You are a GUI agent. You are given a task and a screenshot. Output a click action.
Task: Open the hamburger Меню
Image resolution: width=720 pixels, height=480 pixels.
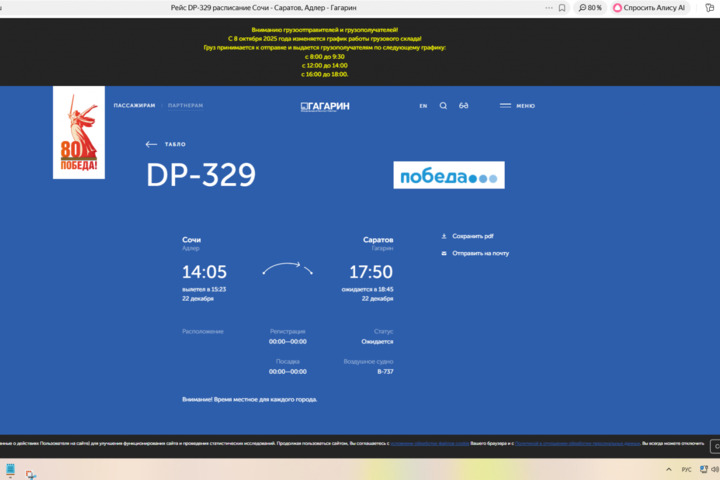click(517, 105)
